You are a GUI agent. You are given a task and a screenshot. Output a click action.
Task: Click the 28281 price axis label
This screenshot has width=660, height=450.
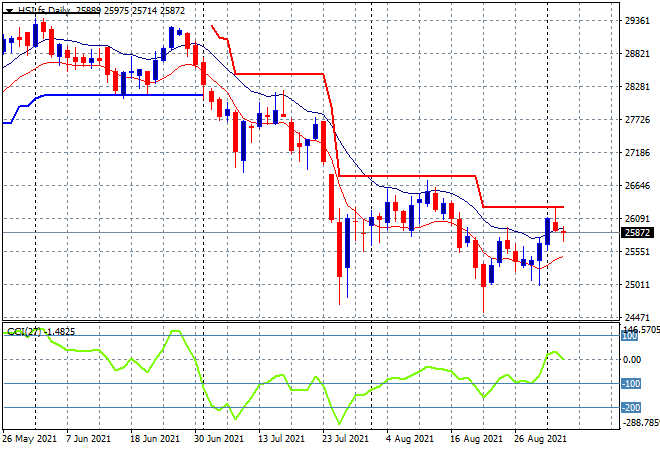pyautogui.click(x=637, y=87)
